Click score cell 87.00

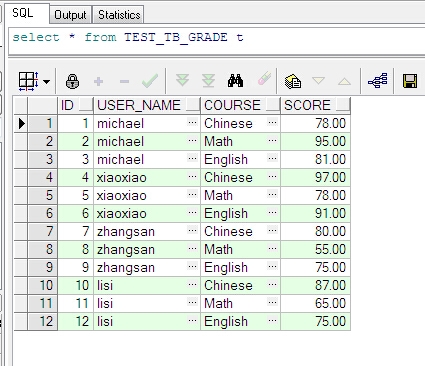pyautogui.click(x=315, y=286)
